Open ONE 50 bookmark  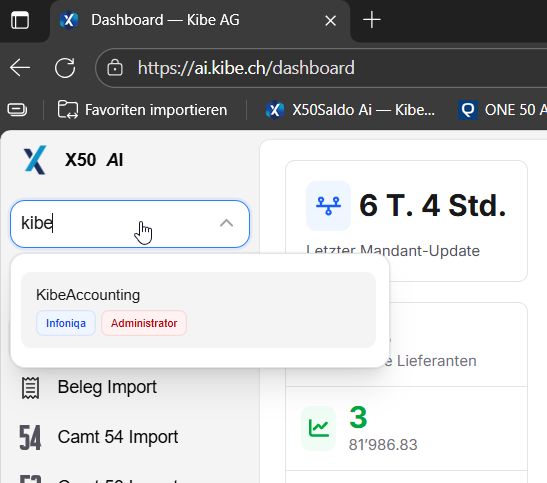pos(502,110)
